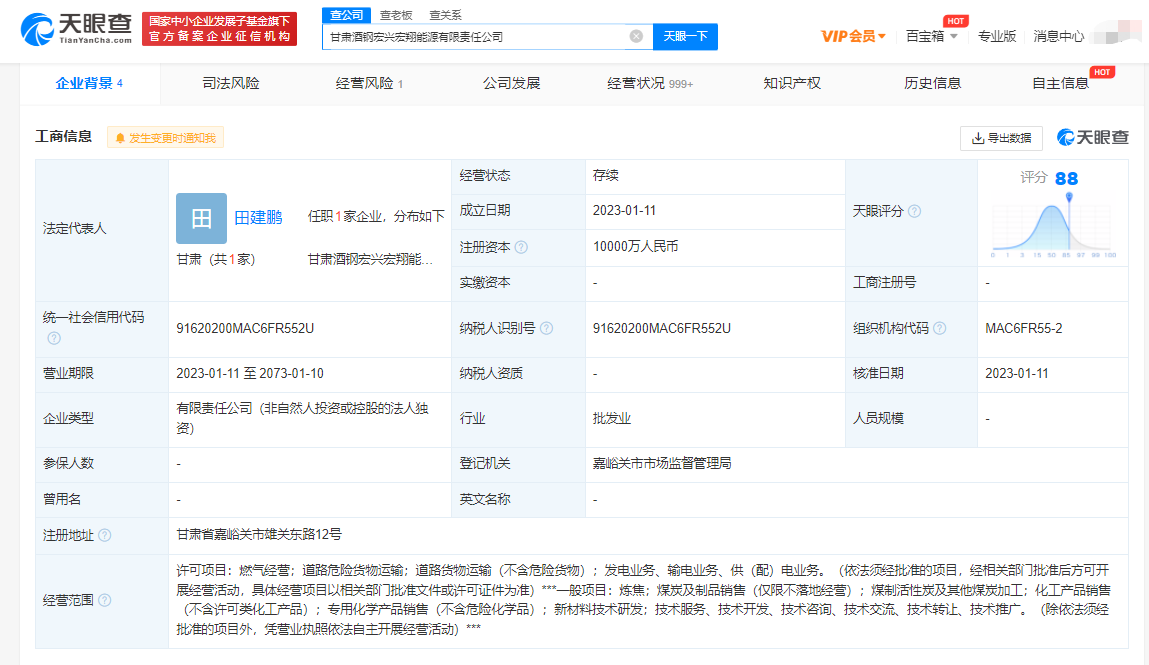Click the 天眼一下 search button
Image resolution: width=1149 pixels, height=665 pixels.
[685, 37]
